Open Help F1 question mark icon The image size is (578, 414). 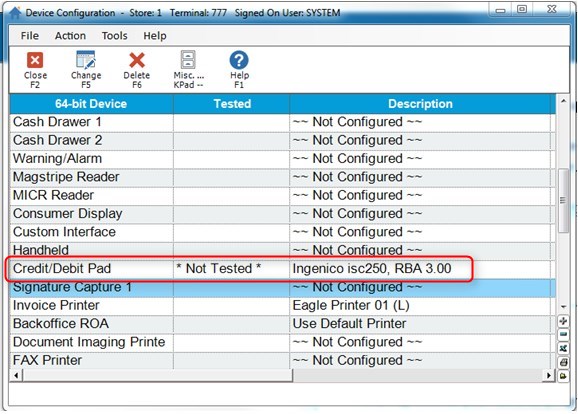pyautogui.click(x=239, y=60)
